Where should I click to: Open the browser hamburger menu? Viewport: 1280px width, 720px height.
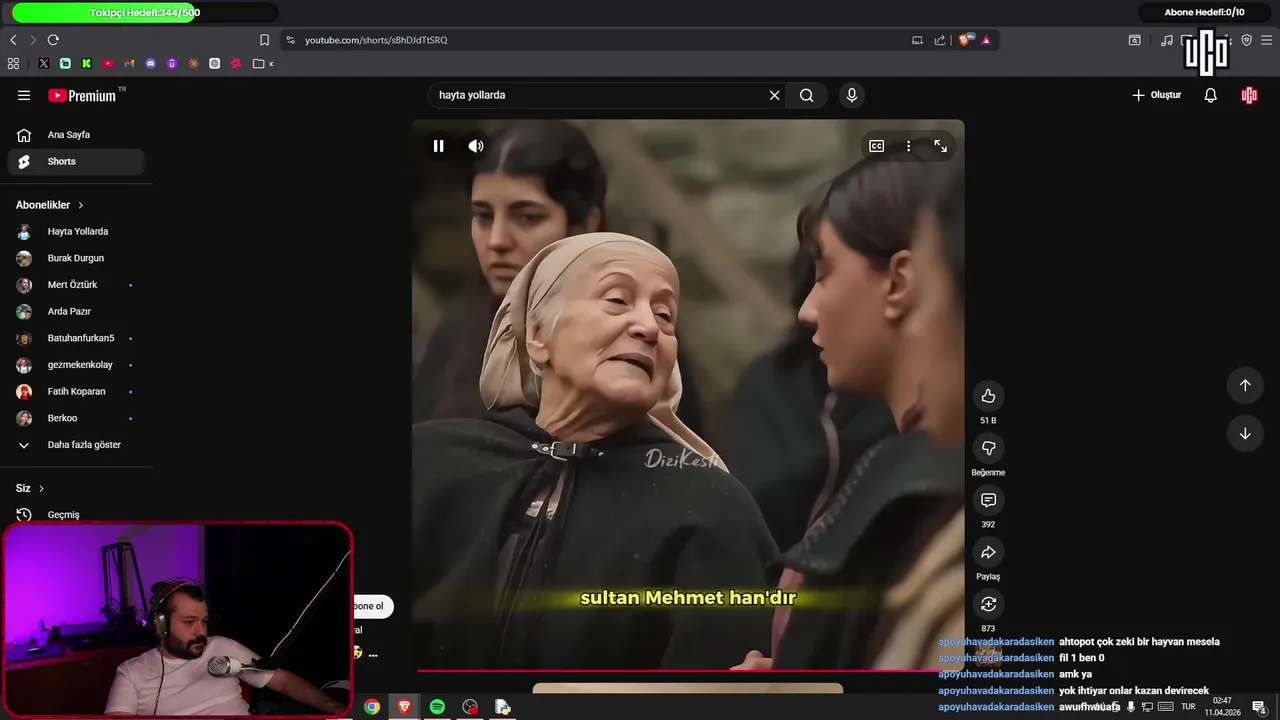1267,40
